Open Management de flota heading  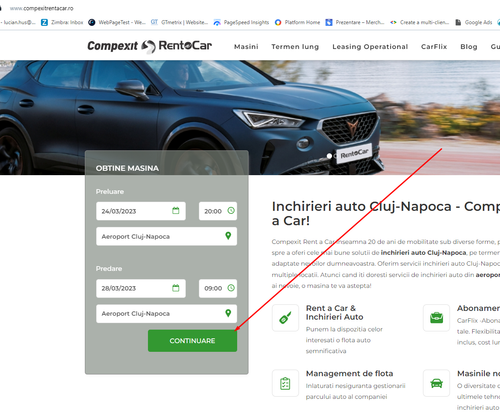tap(349, 373)
